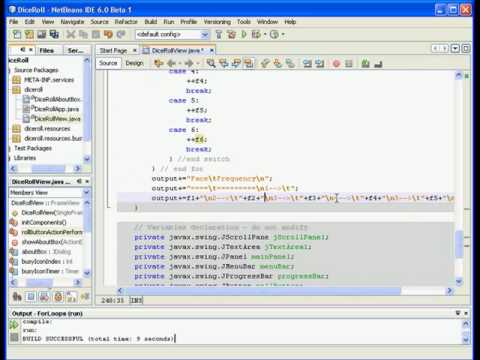Click the Clean and Build icon
Viewport: 480px width, 360px height.
click(x=231, y=34)
